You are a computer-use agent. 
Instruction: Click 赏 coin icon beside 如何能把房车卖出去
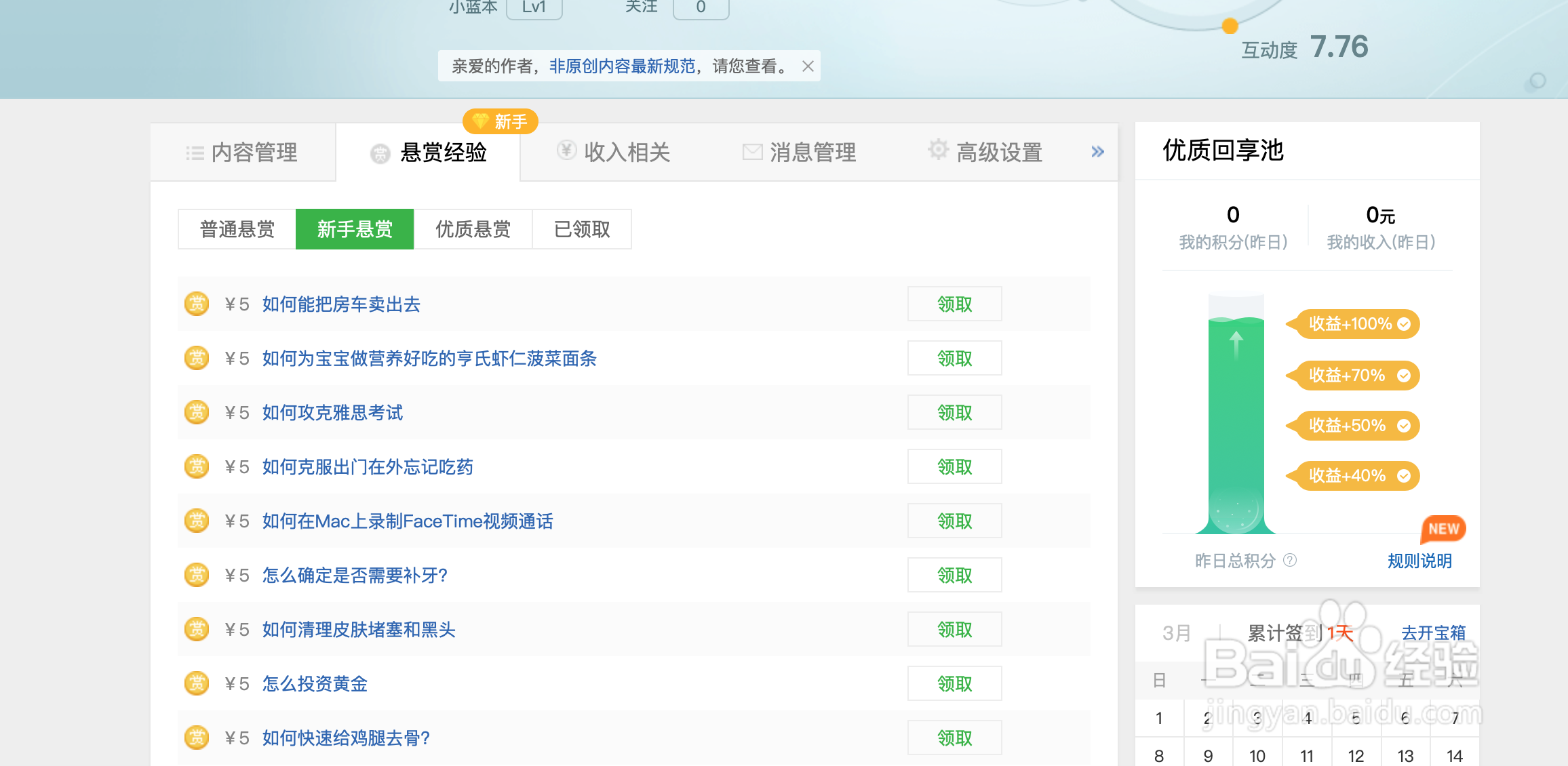tap(197, 304)
